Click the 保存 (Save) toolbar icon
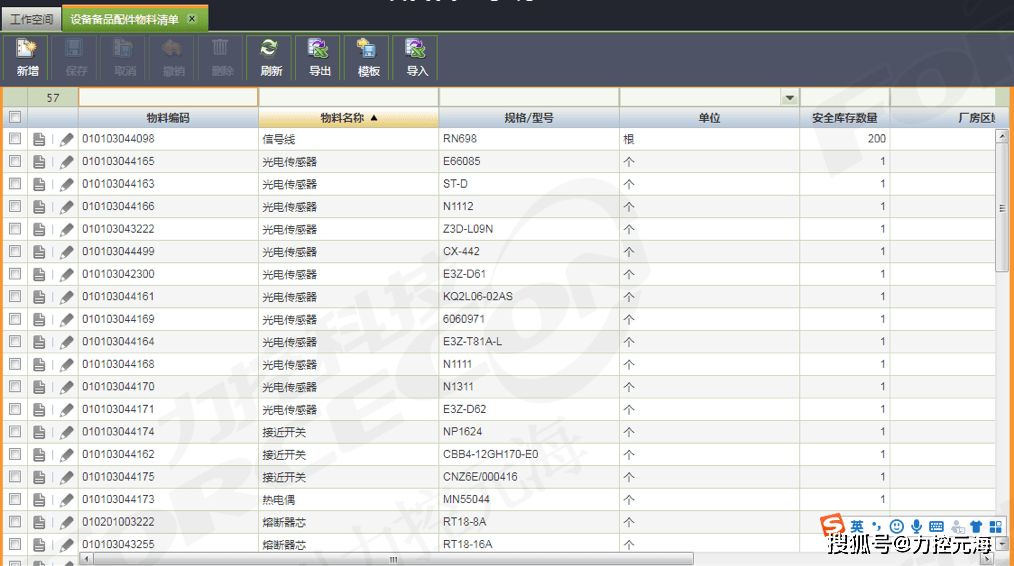The image size is (1014, 566). 76,58
